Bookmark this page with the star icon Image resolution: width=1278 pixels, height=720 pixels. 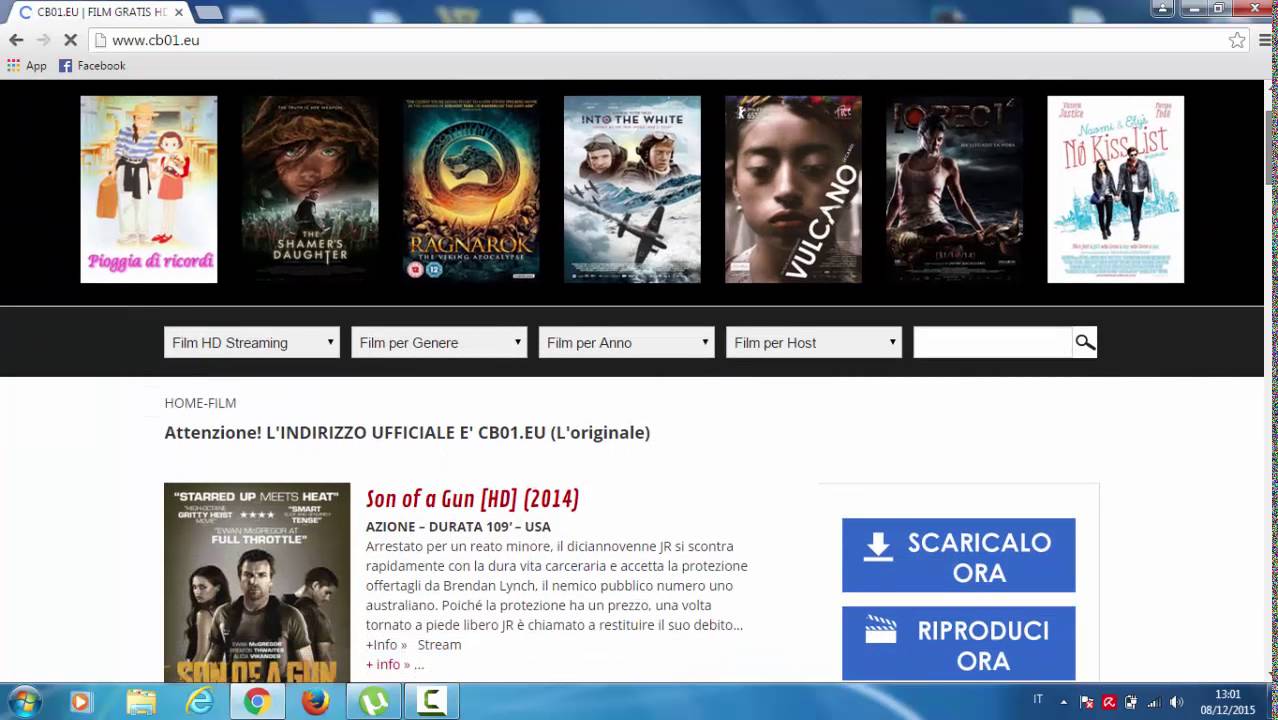(1237, 40)
